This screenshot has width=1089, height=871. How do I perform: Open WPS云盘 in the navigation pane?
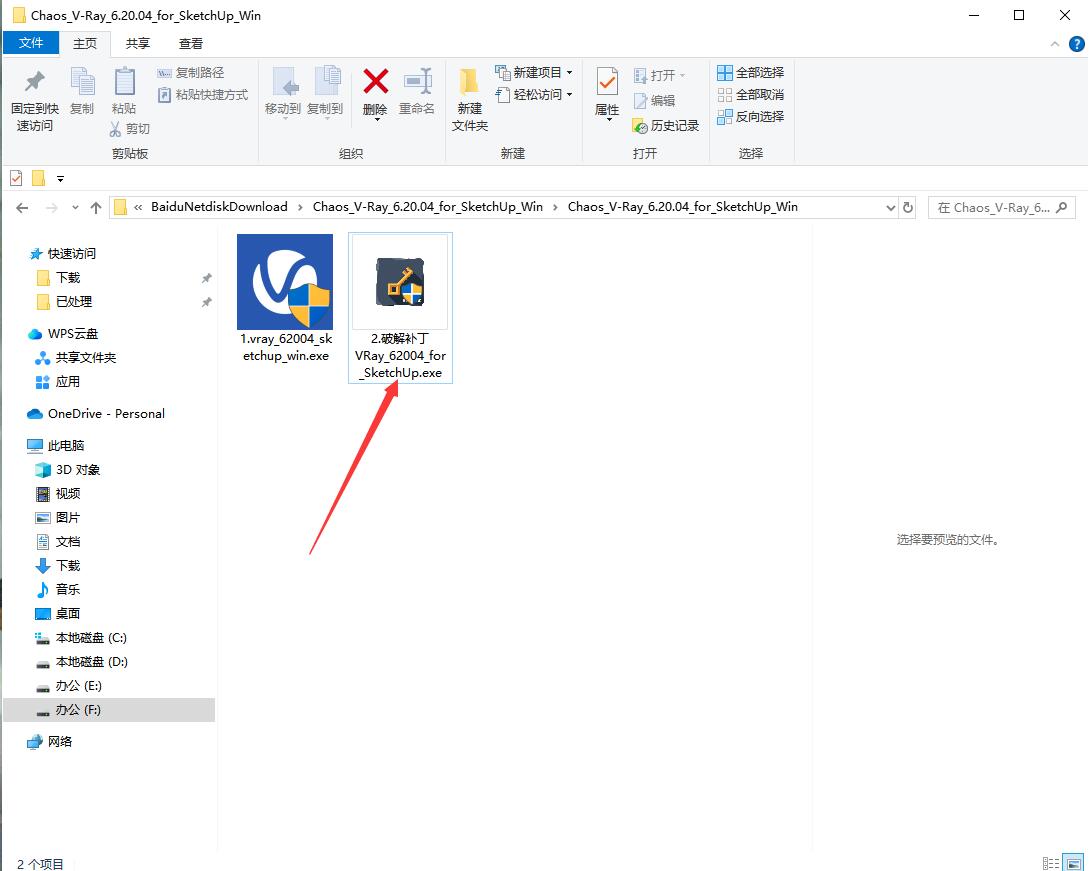point(63,333)
